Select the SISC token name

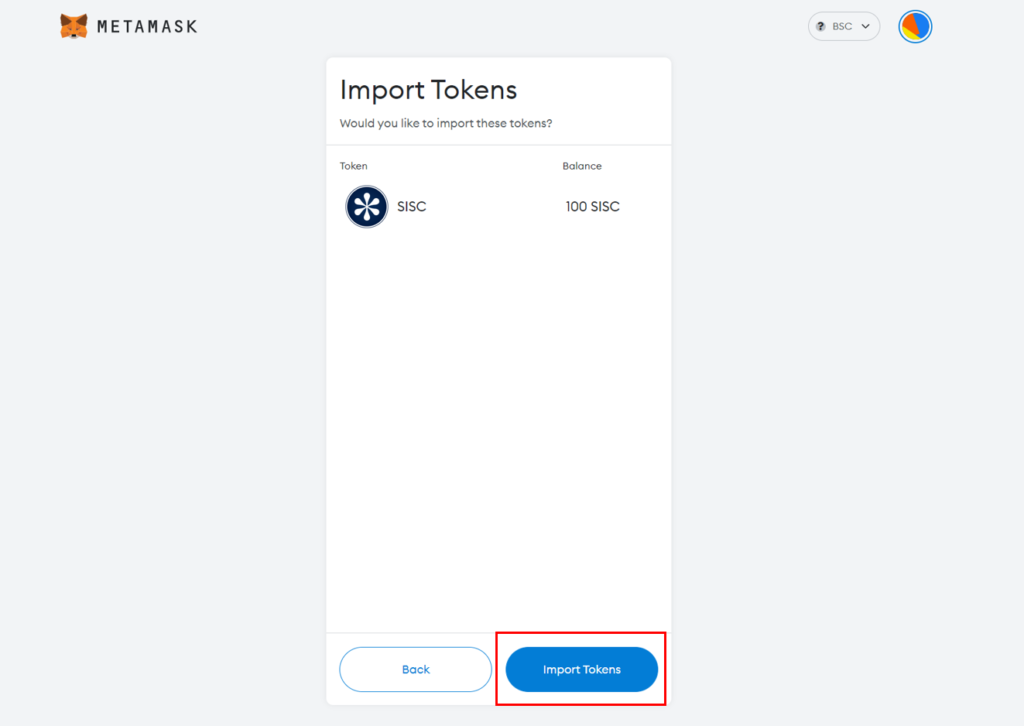(x=411, y=206)
